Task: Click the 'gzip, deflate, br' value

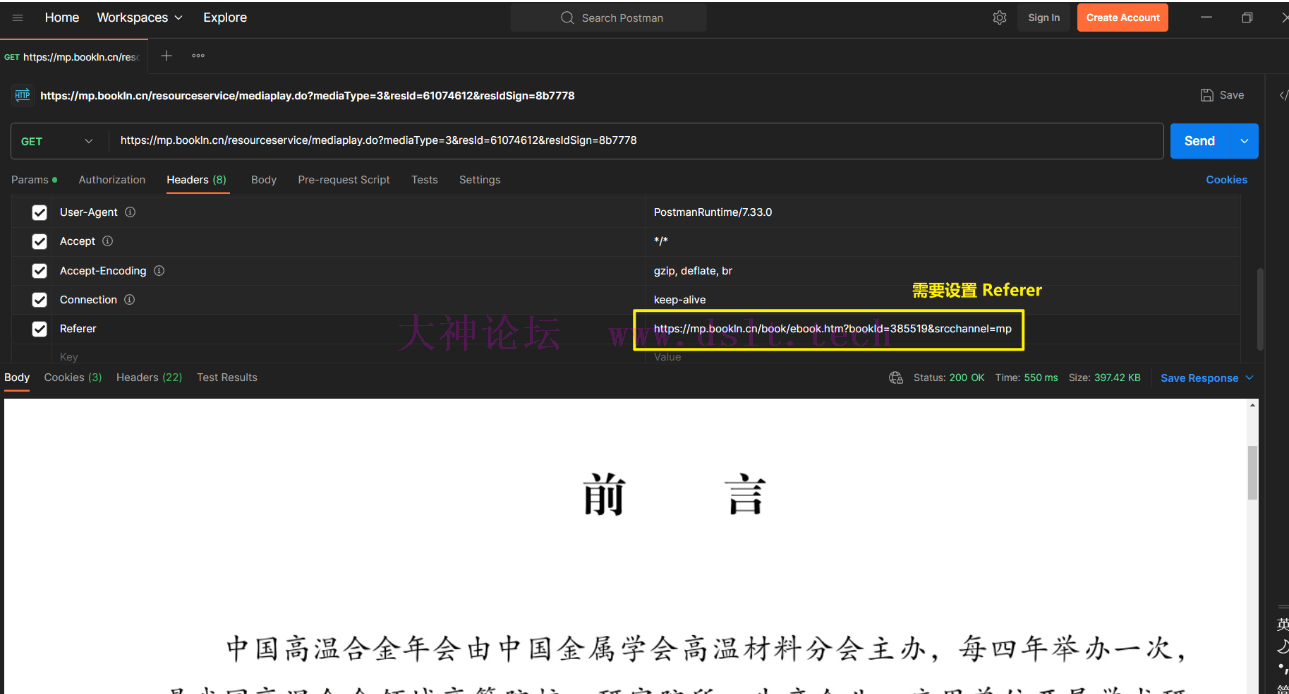Action: point(692,271)
